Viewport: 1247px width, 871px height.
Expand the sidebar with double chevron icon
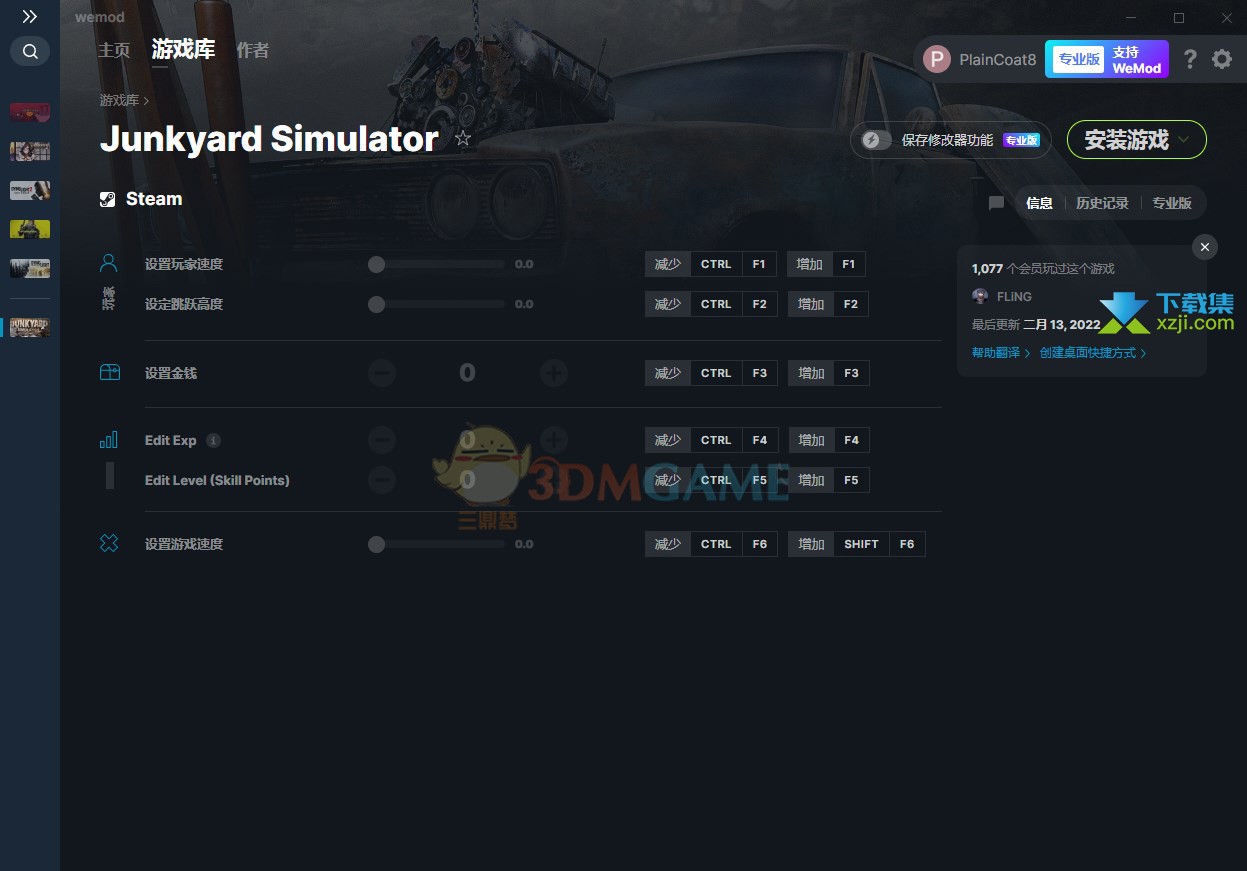[x=30, y=17]
